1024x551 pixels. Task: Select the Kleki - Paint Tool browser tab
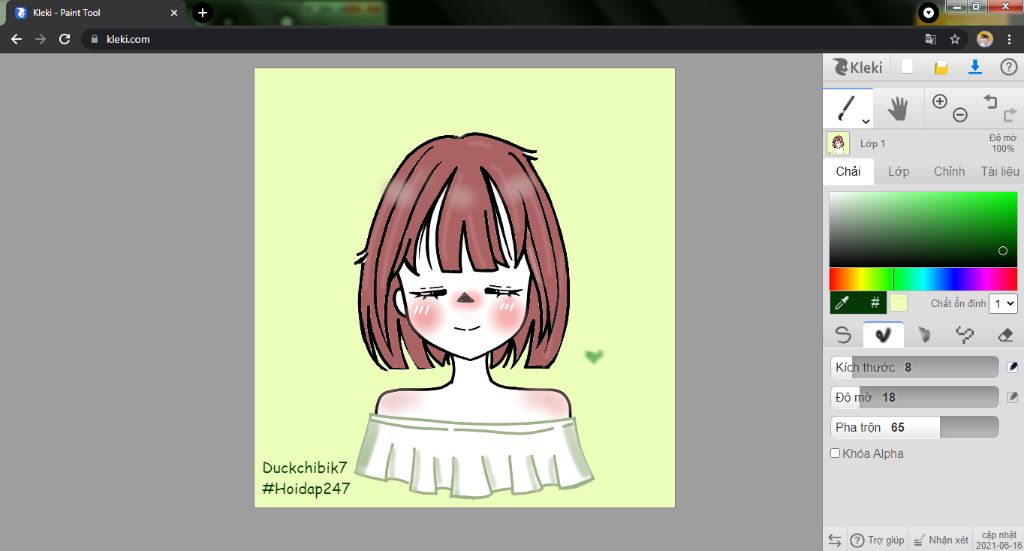pos(95,12)
